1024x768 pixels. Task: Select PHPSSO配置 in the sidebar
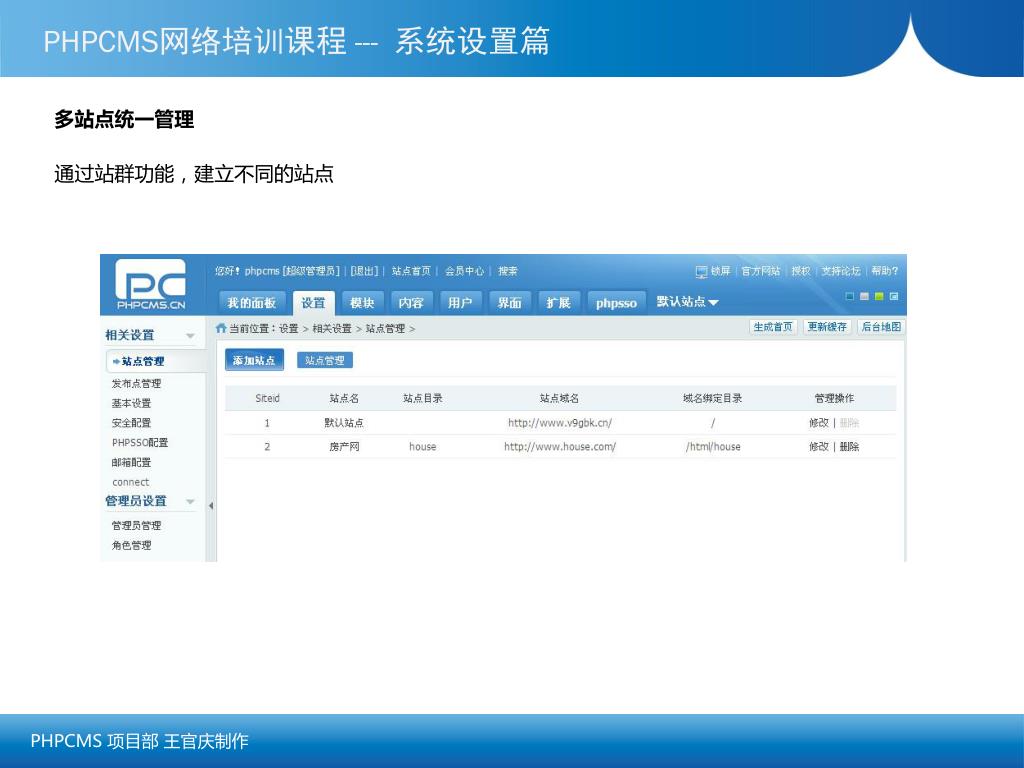click(x=140, y=442)
